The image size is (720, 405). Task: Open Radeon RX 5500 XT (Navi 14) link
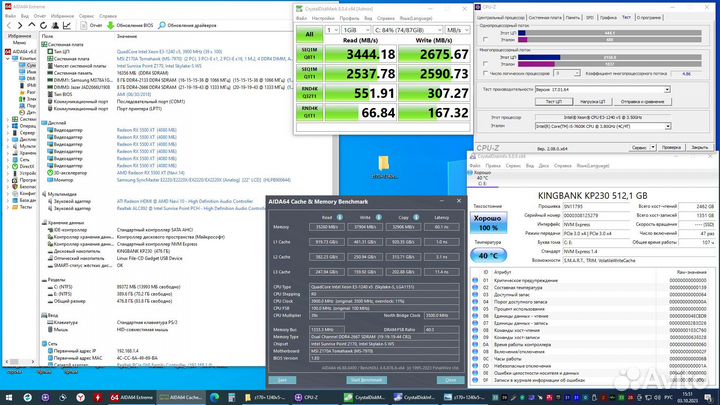(x=151, y=173)
